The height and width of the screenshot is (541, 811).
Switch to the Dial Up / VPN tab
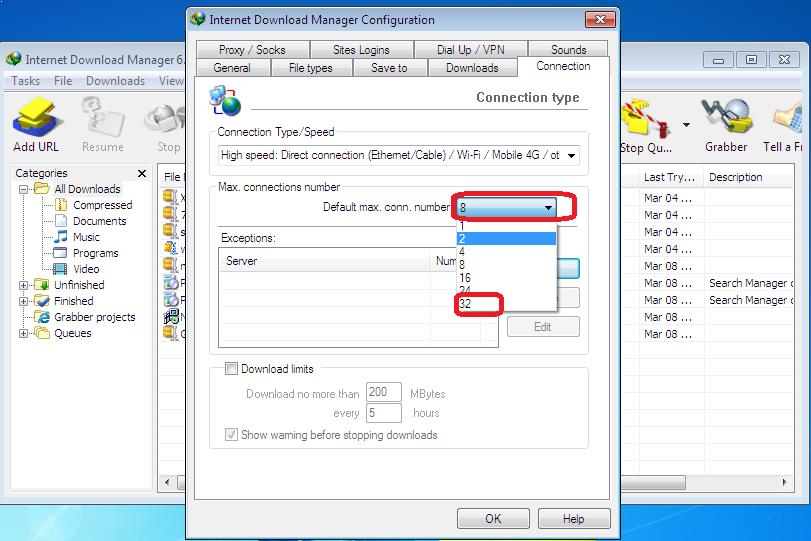pos(471,50)
